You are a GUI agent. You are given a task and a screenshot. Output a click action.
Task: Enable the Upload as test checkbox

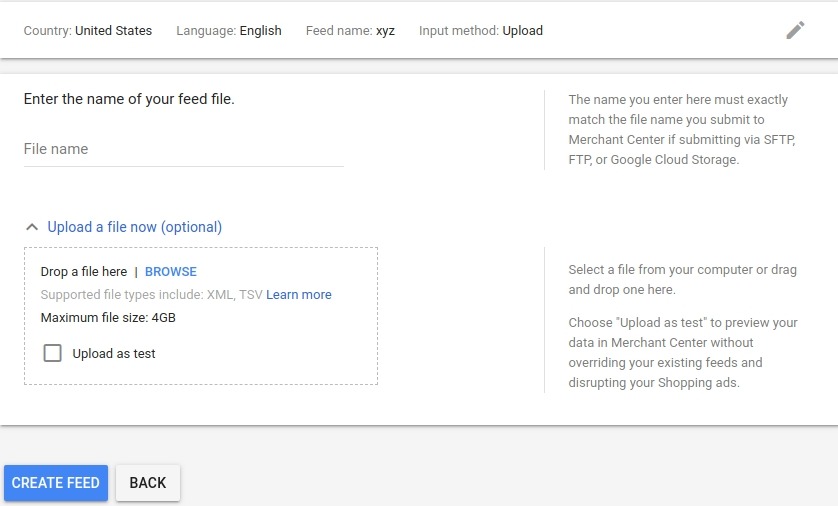pos(52,353)
